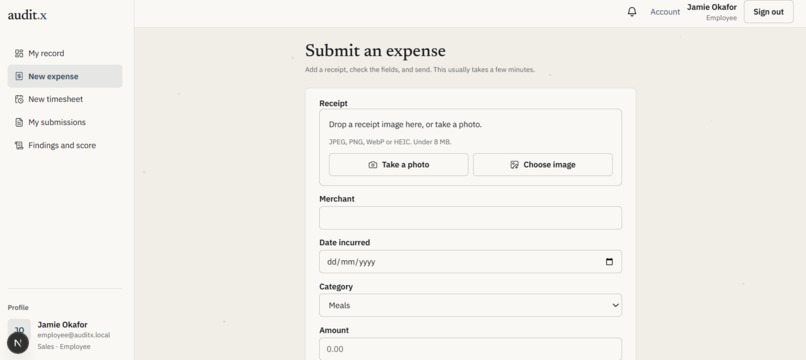
Task: Click employee@auditx.local email text
Action: [x=74, y=335]
